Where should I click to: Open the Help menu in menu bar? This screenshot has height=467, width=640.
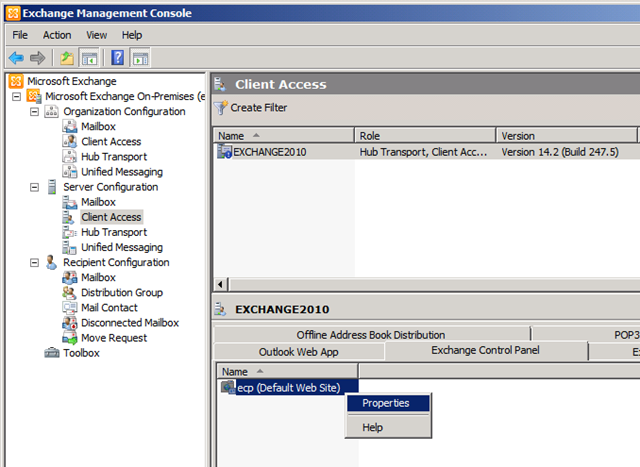pyautogui.click(x=132, y=35)
